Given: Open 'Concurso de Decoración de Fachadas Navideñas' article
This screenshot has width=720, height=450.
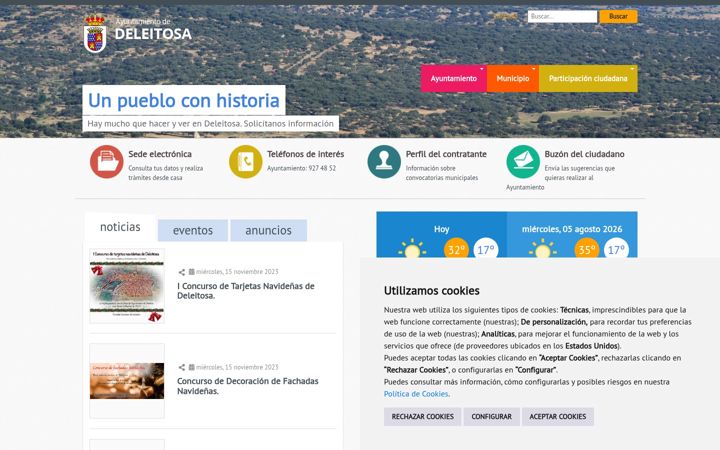Looking at the screenshot, I should click(248, 386).
